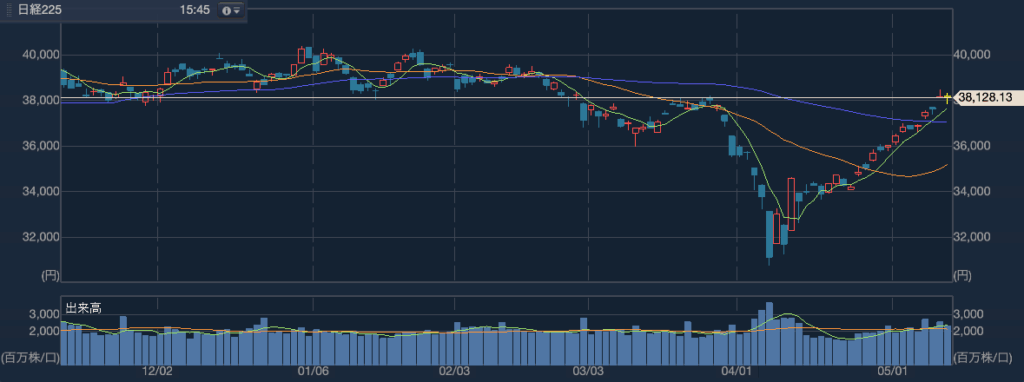
Task: Click the 出来高 volume panel label
Action: 84,308
